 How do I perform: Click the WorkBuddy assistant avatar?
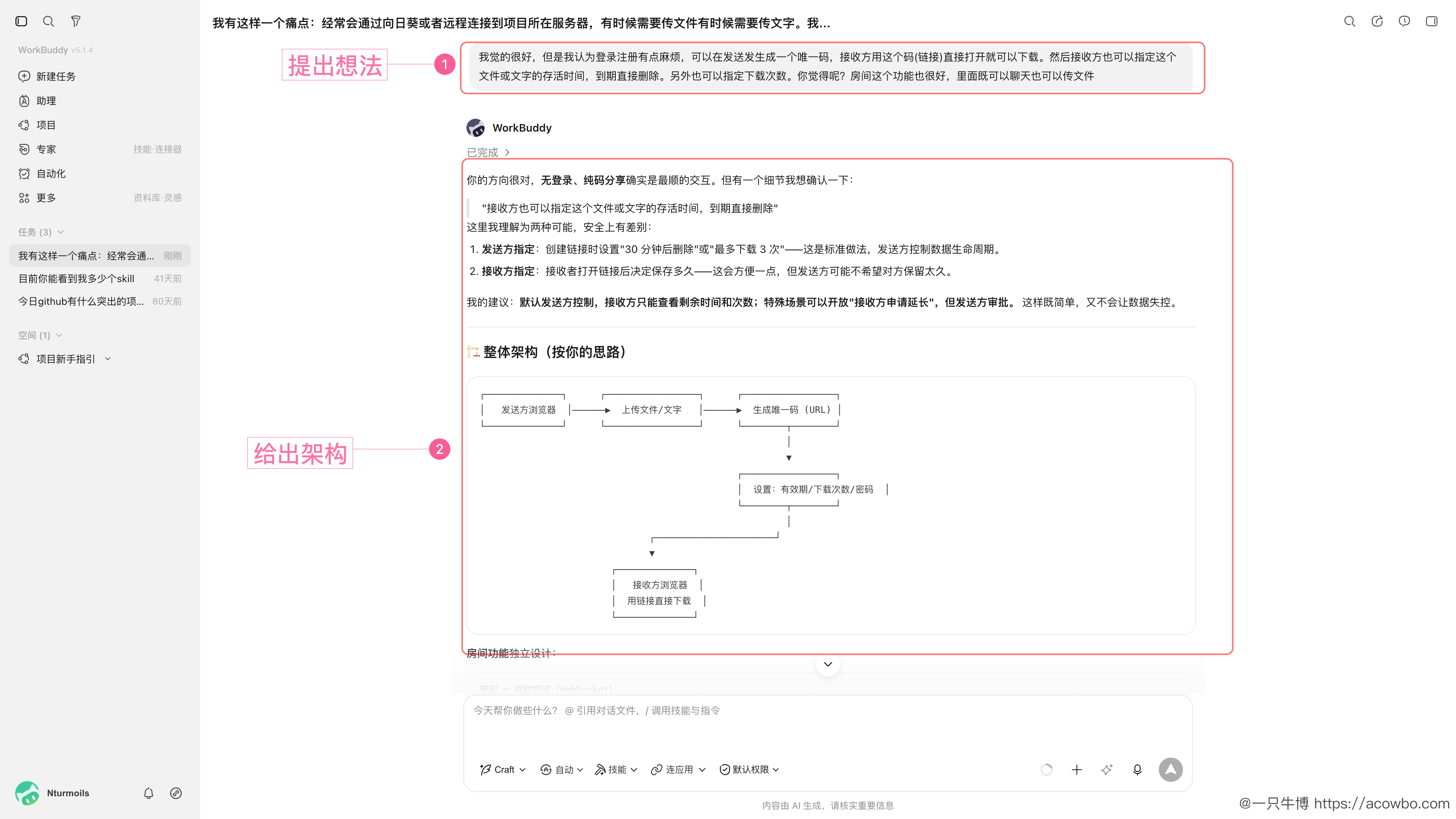(475, 128)
